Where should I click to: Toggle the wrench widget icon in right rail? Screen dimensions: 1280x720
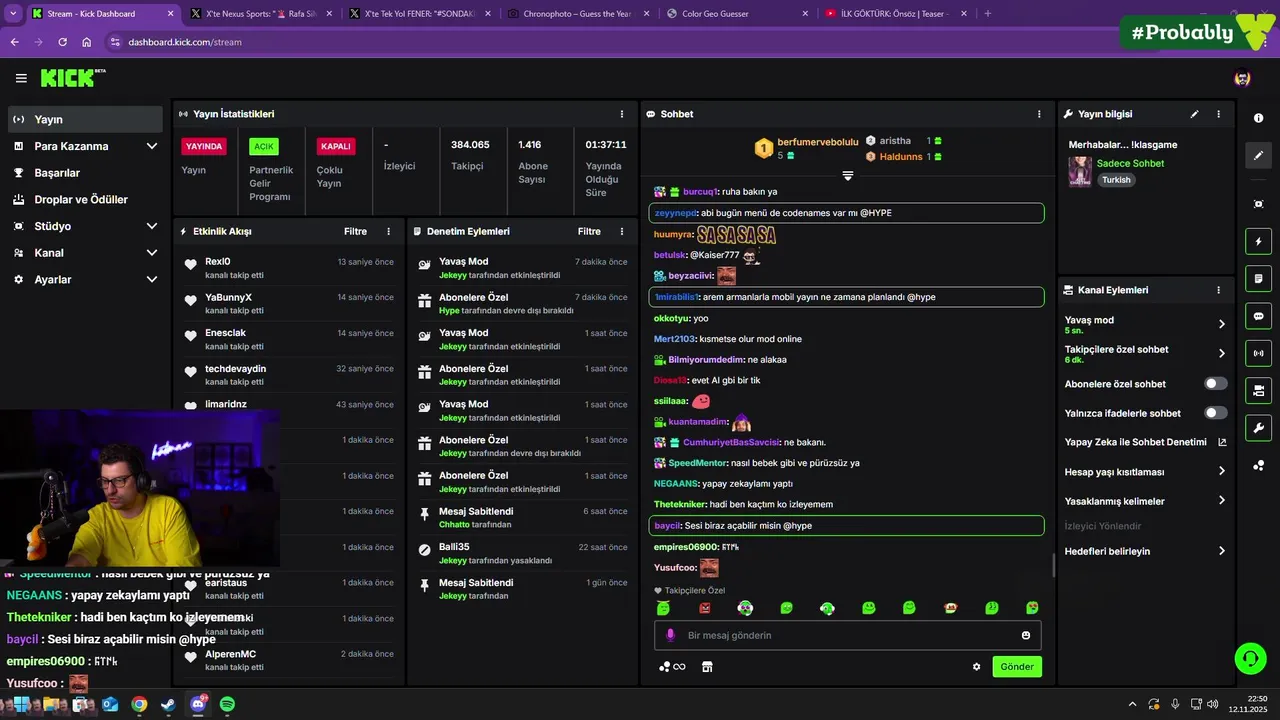pos(1258,428)
